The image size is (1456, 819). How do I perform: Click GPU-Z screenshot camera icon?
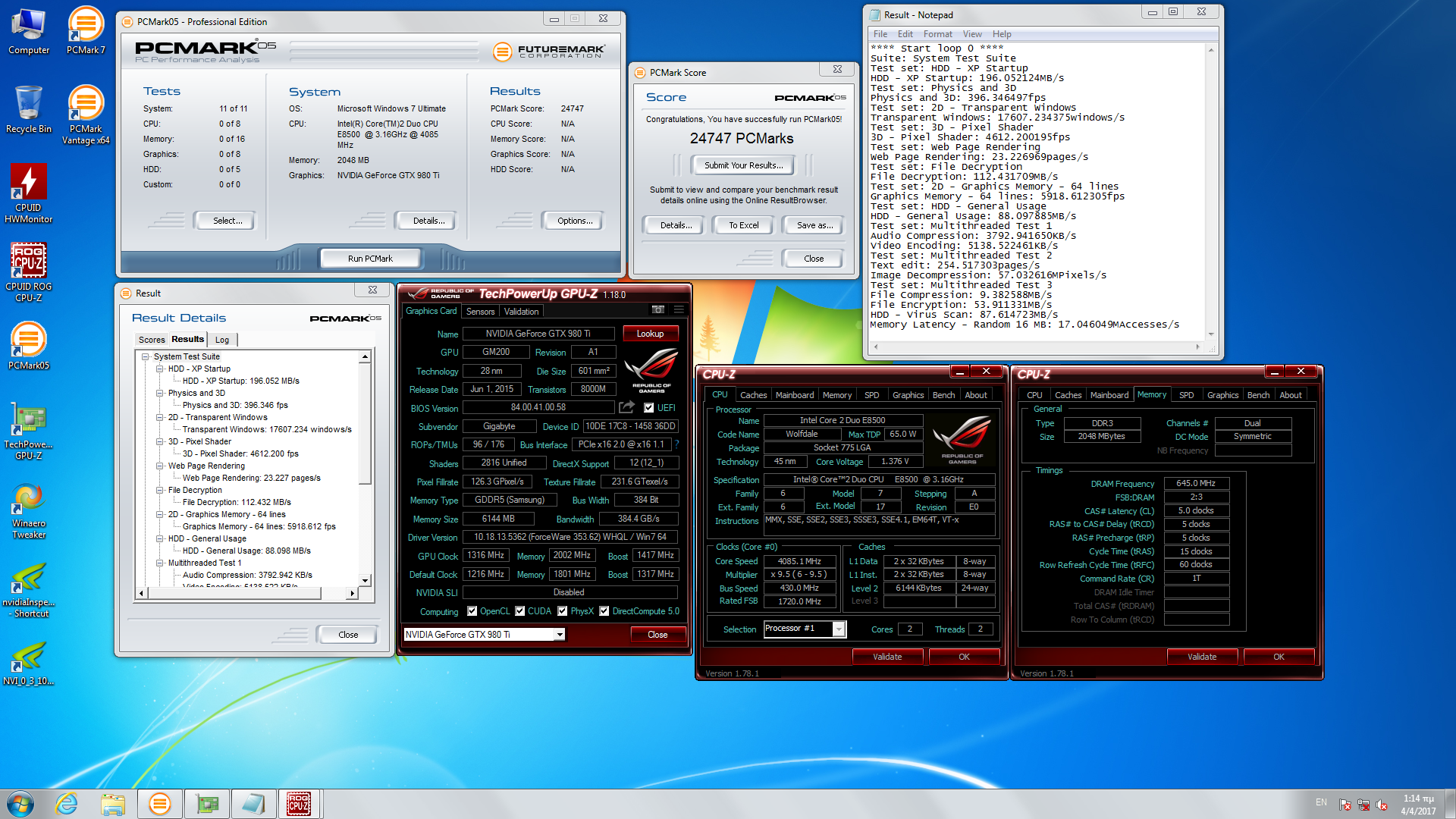pos(658,310)
